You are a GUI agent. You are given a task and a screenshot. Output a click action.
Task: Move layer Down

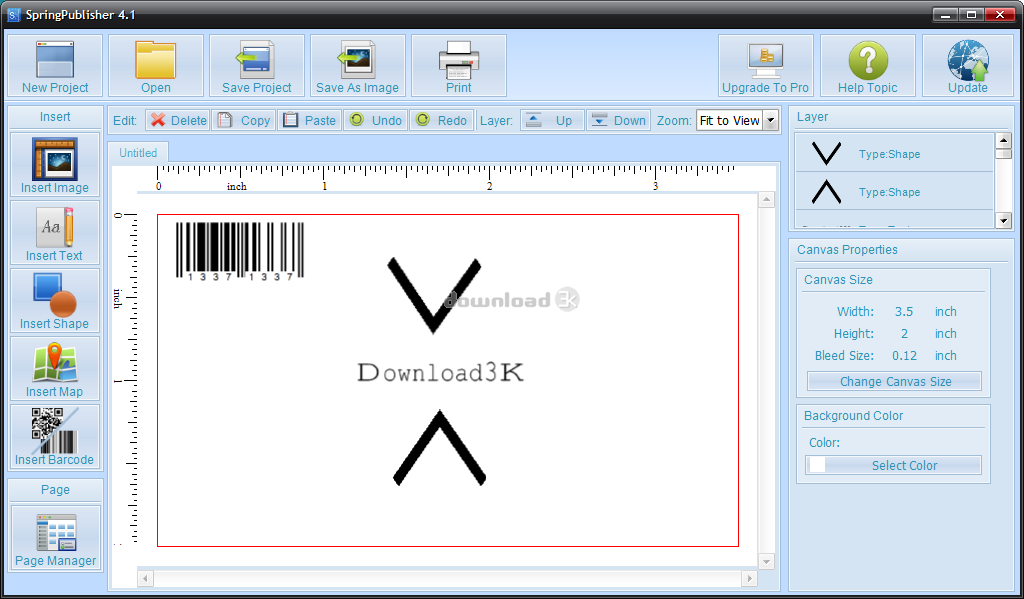pos(618,120)
